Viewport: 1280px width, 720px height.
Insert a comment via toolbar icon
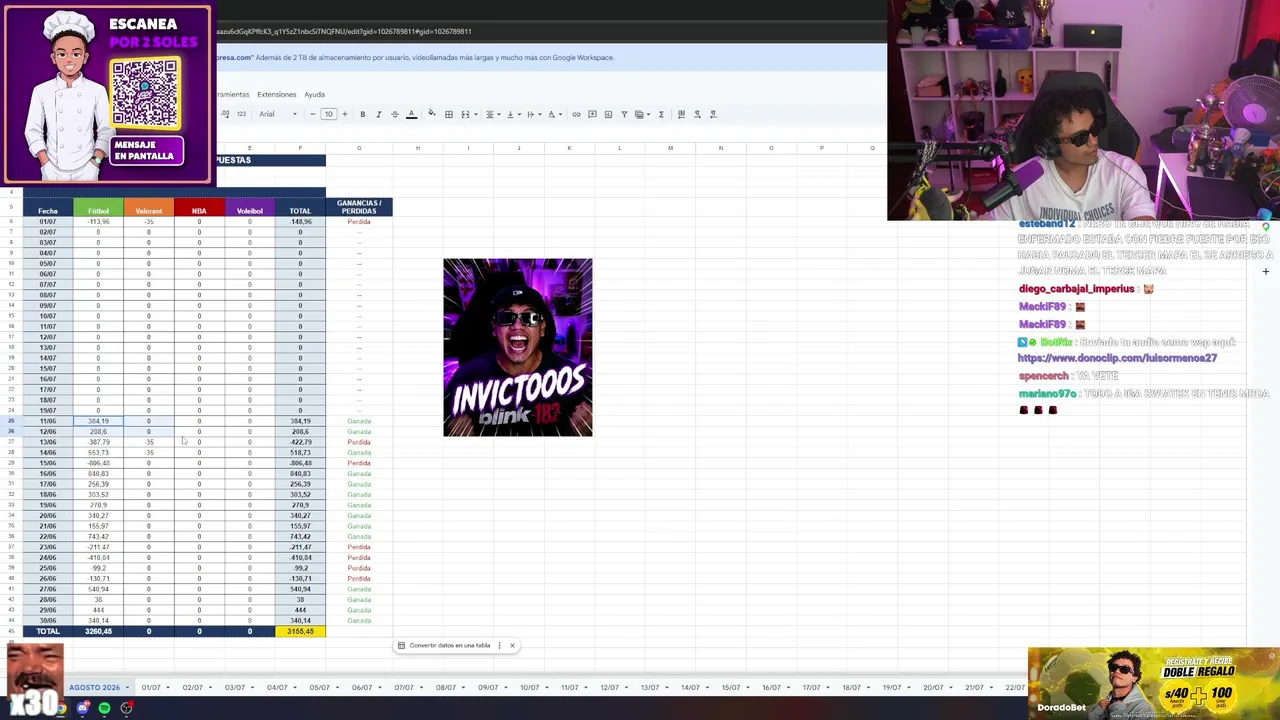(x=592, y=114)
